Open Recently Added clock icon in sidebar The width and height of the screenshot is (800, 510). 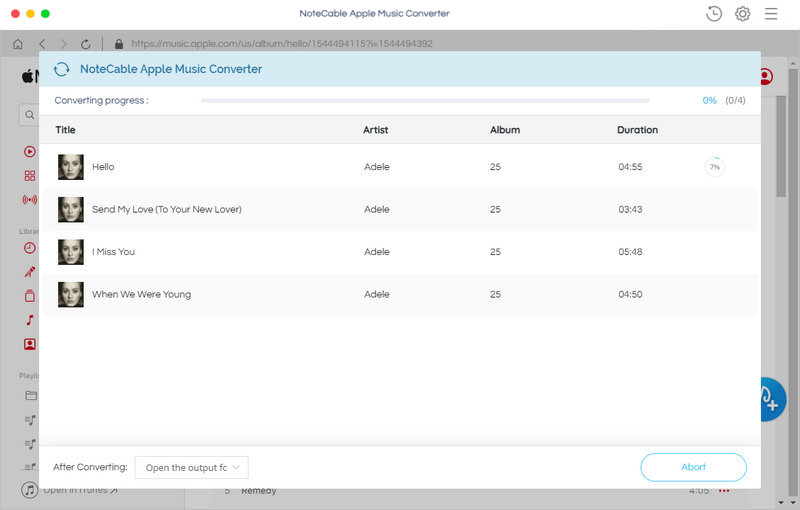coord(30,248)
